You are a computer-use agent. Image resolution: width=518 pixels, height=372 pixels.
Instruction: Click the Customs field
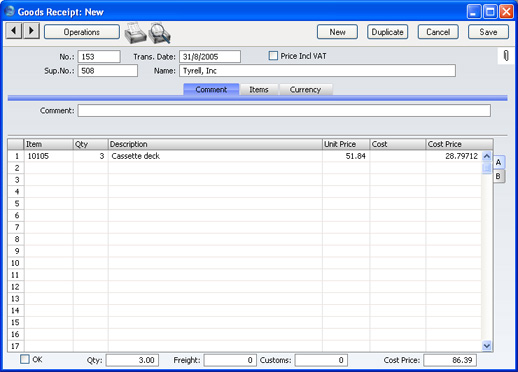pos(321,360)
